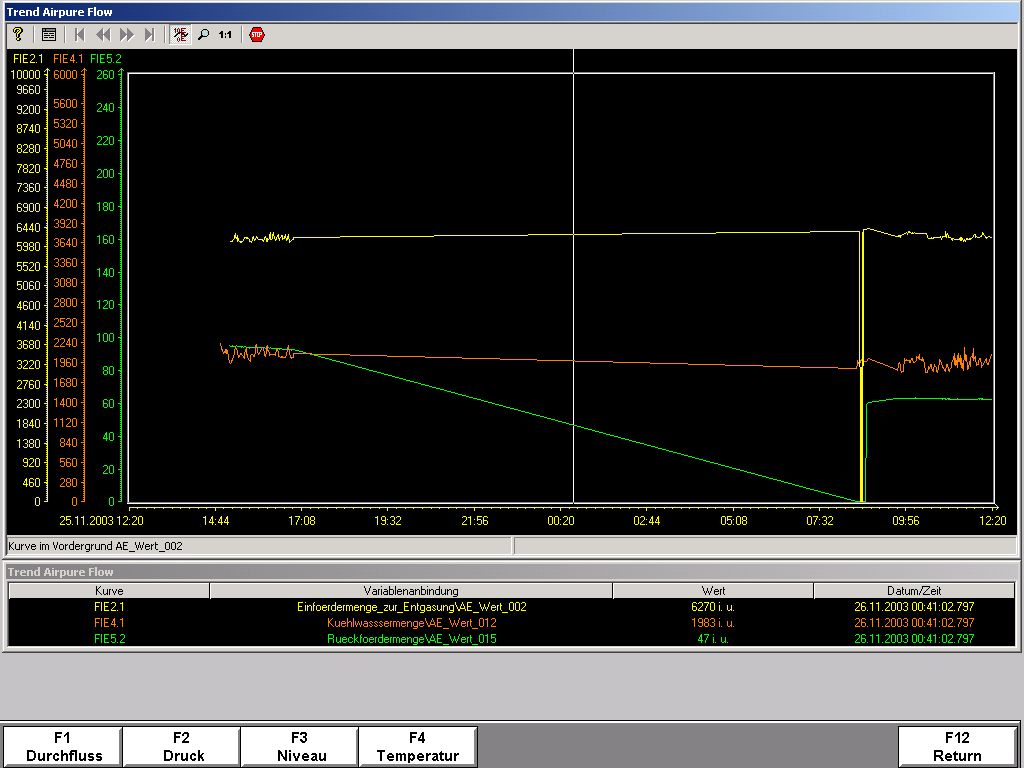Screen dimensions: 1024x768
Task: Switch to Niveau view via F3
Action: [x=299, y=746]
